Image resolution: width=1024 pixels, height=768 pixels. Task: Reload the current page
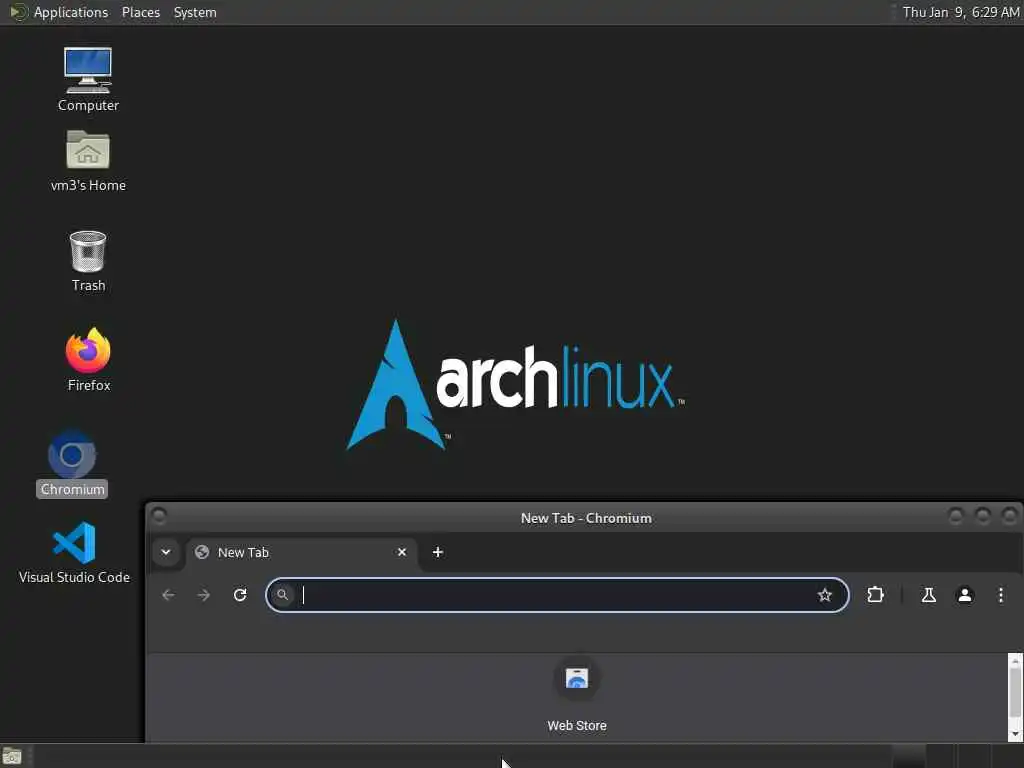pos(240,595)
